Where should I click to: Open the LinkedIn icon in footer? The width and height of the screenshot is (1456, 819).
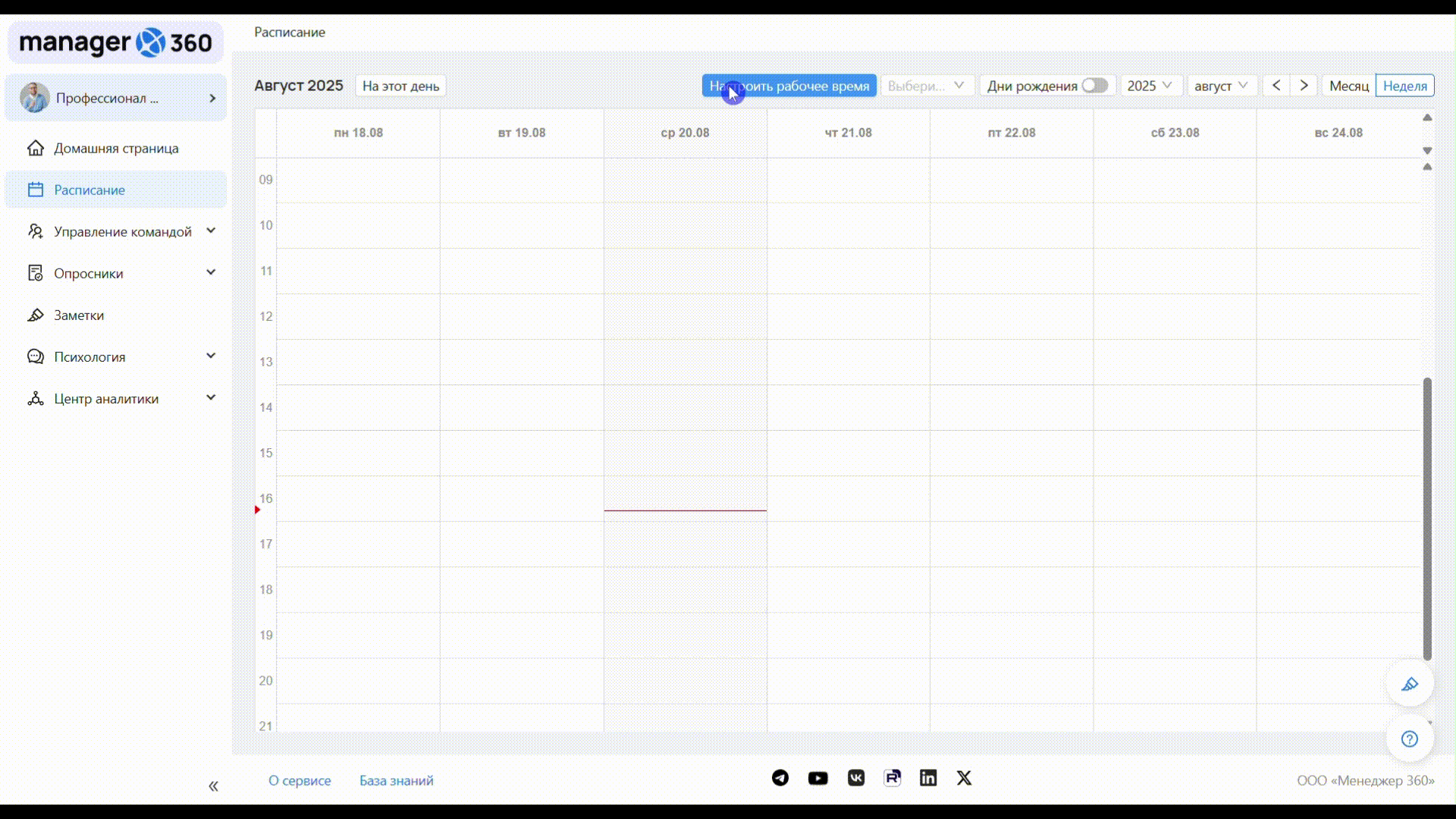point(928,778)
